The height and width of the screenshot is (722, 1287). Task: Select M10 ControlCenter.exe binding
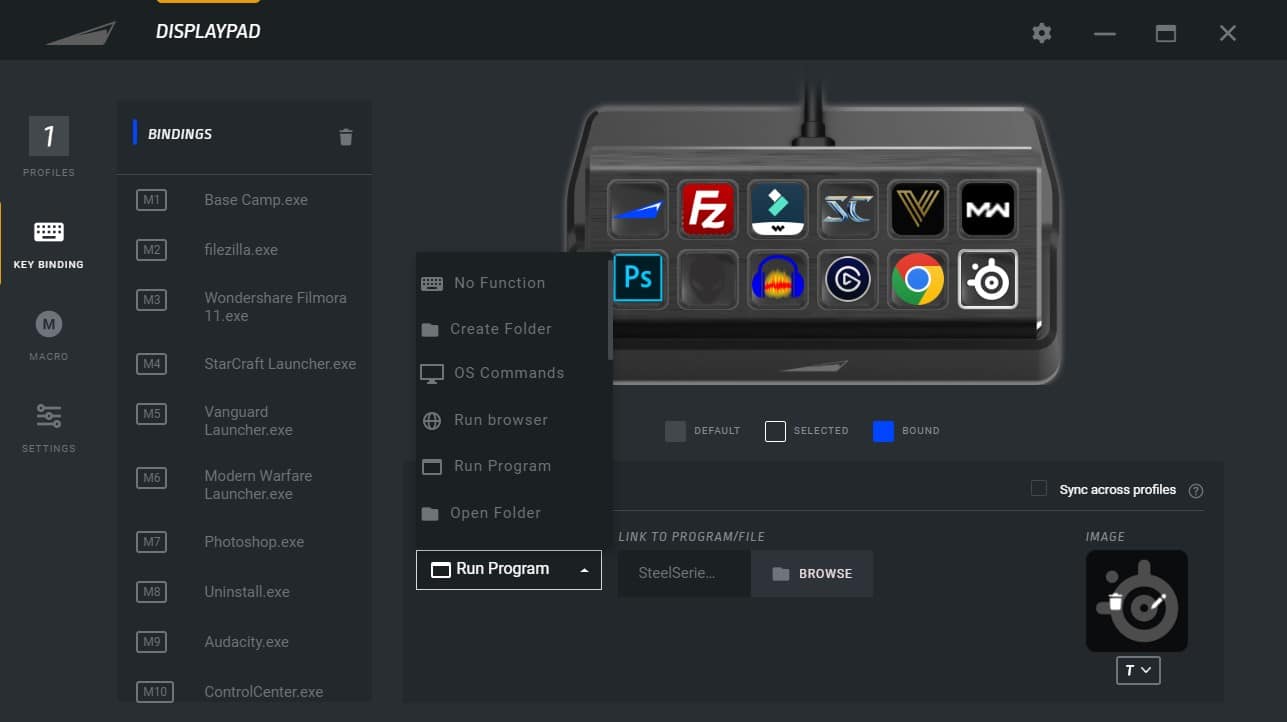click(x=244, y=692)
